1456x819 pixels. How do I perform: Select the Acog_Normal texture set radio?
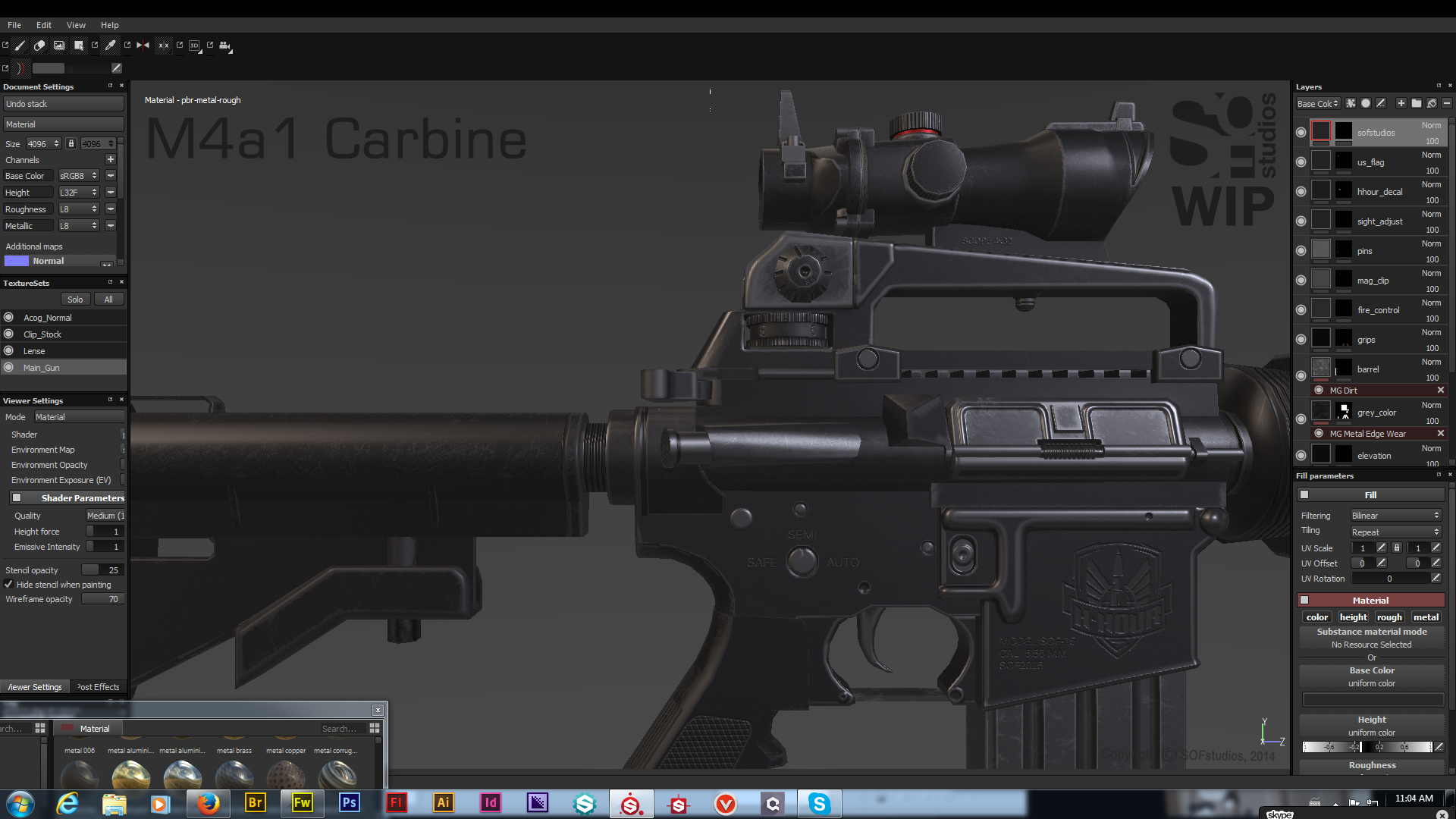point(8,318)
